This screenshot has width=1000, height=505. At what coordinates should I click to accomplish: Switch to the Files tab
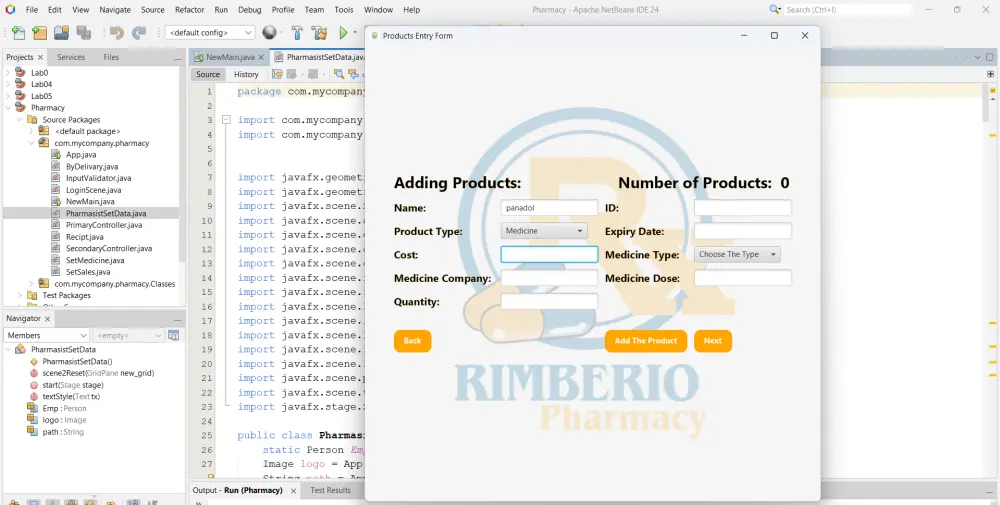111,57
